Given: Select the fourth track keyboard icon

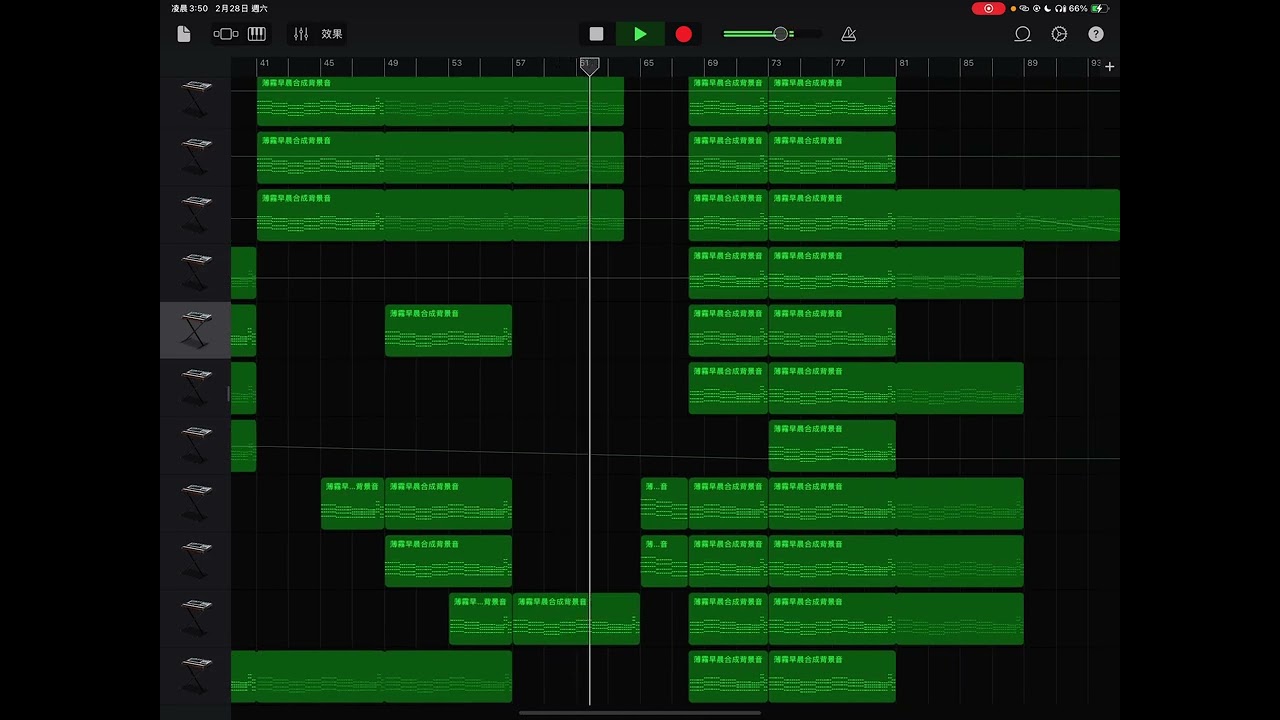Looking at the screenshot, I should coord(196,273).
